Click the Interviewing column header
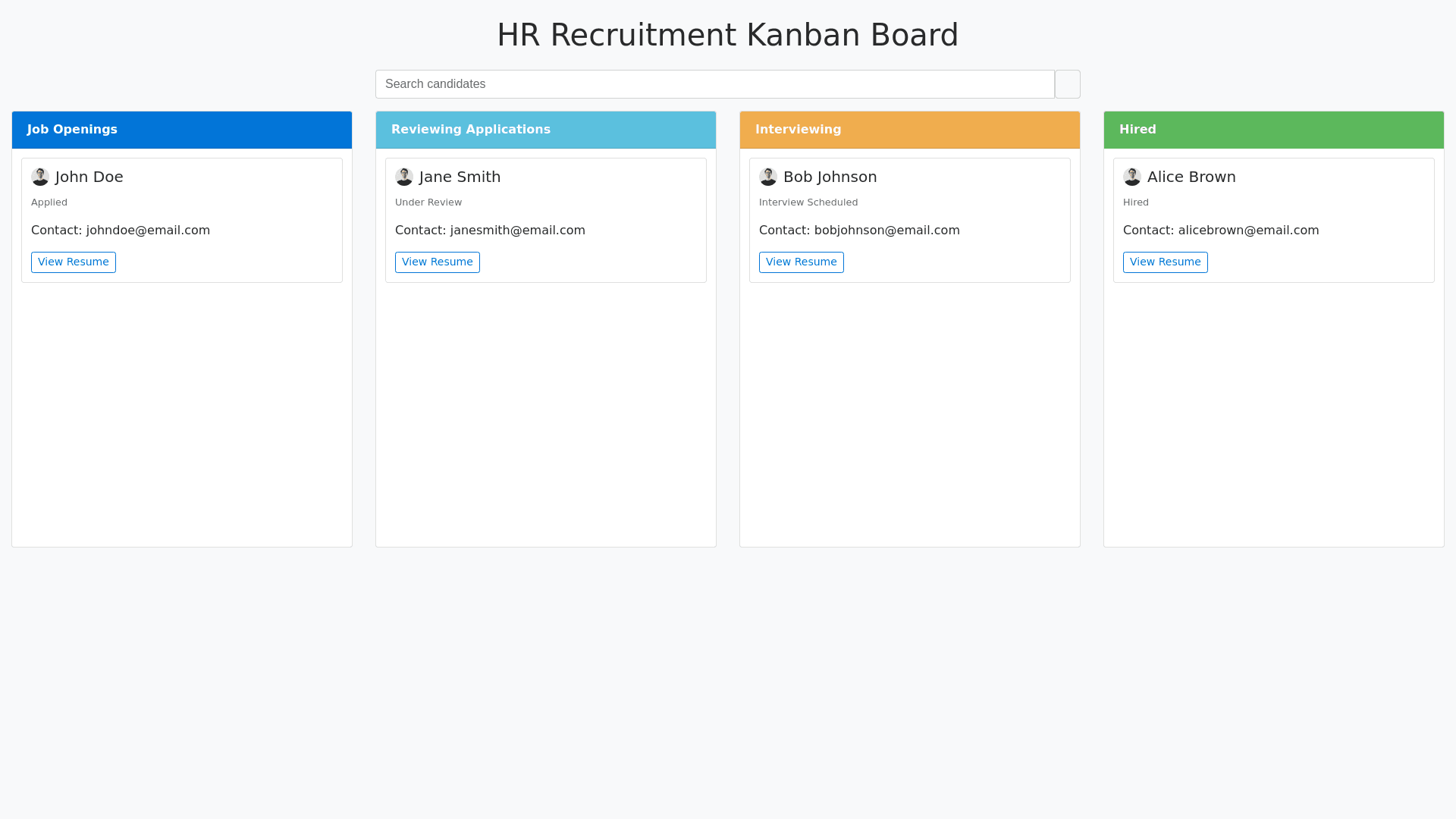 click(x=910, y=130)
